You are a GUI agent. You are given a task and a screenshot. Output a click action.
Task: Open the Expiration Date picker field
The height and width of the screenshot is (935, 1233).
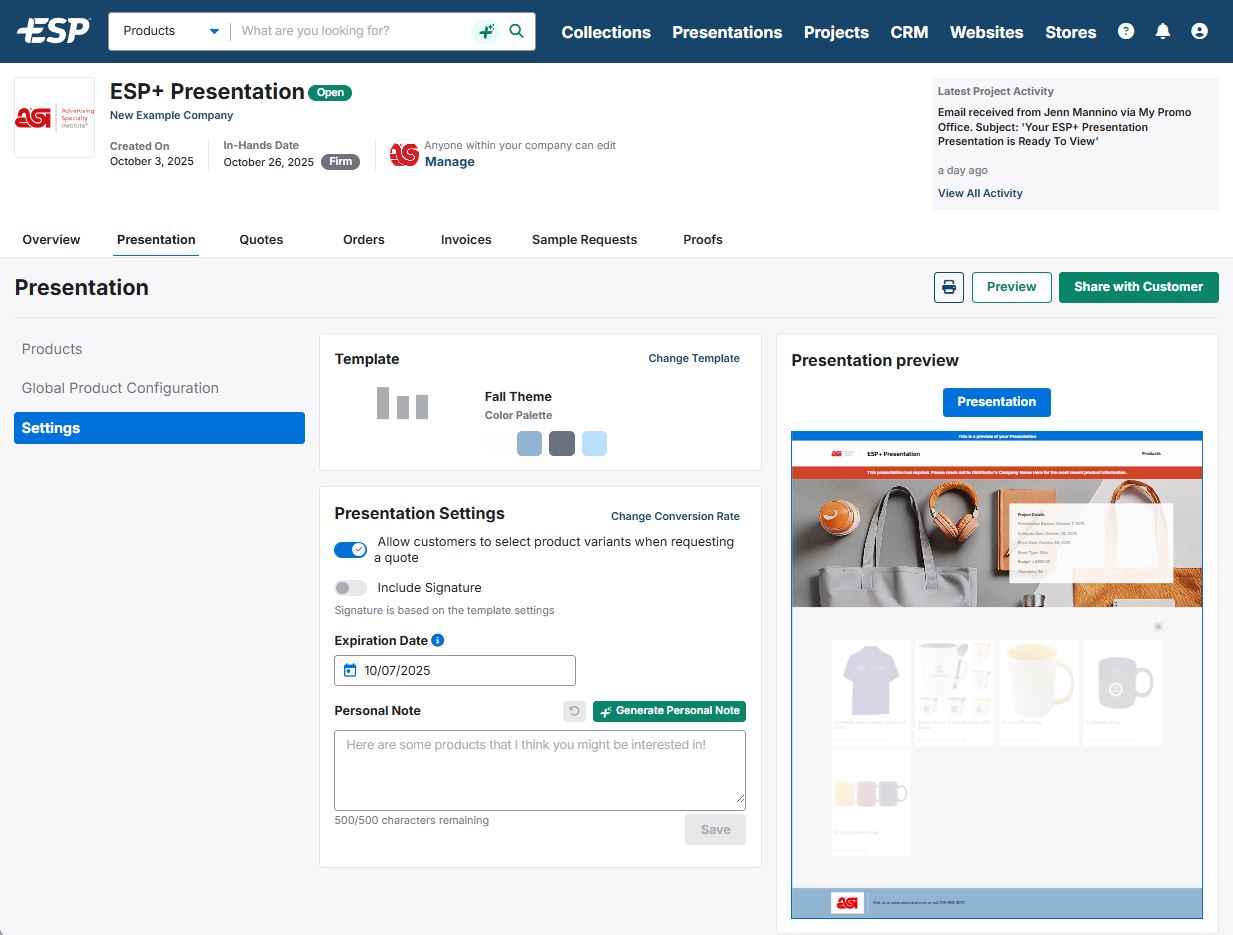(455, 670)
